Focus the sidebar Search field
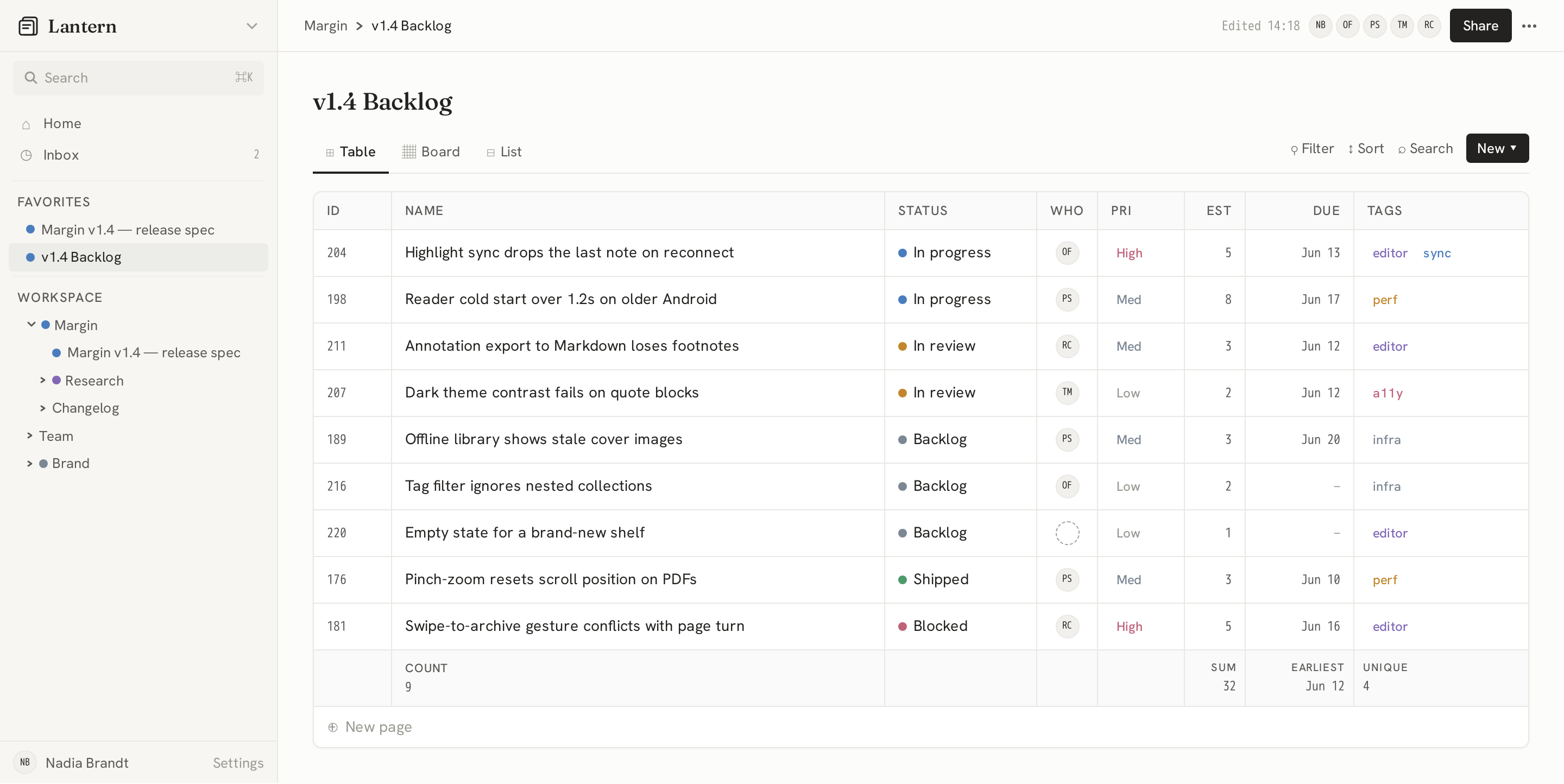The image size is (1564, 784). (138, 78)
